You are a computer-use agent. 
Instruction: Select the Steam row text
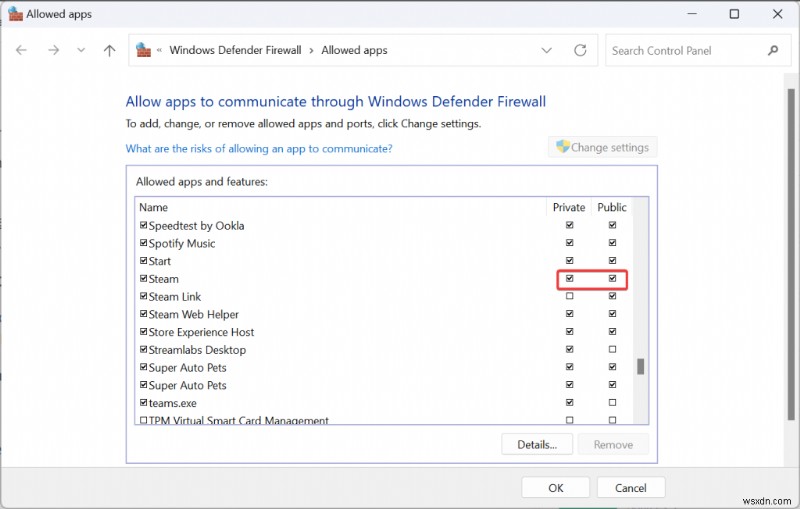[x=163, y=279]
